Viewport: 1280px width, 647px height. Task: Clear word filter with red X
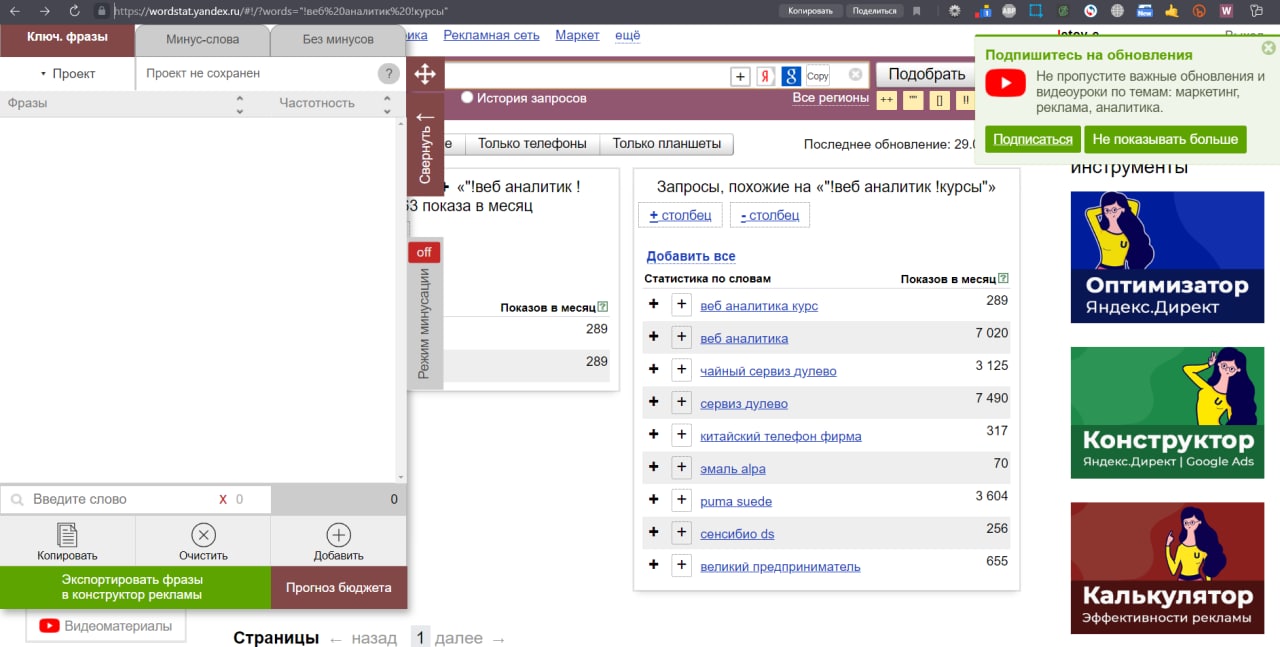pos(223,499)
